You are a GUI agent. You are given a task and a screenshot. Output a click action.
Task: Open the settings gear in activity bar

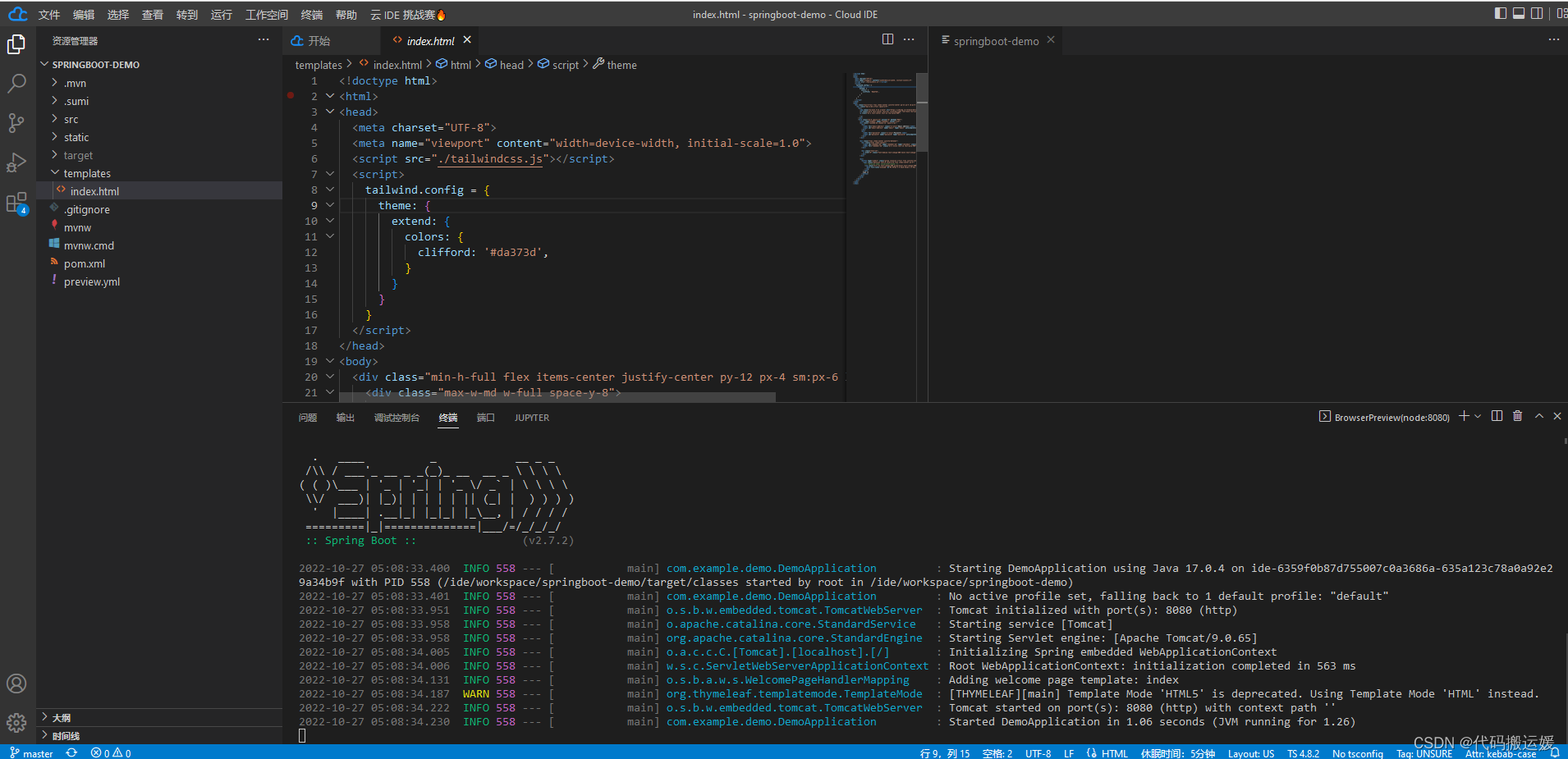tap(16, 723)
